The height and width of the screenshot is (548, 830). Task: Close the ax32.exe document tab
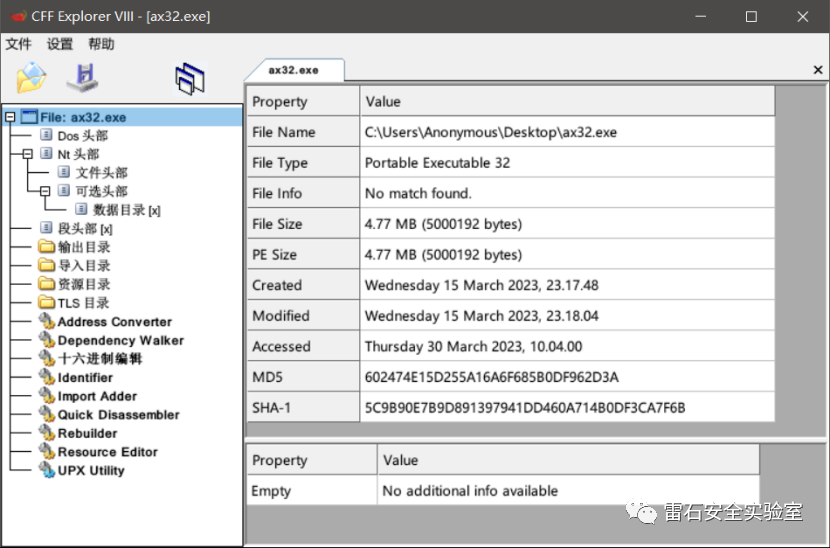coord(818,70)
